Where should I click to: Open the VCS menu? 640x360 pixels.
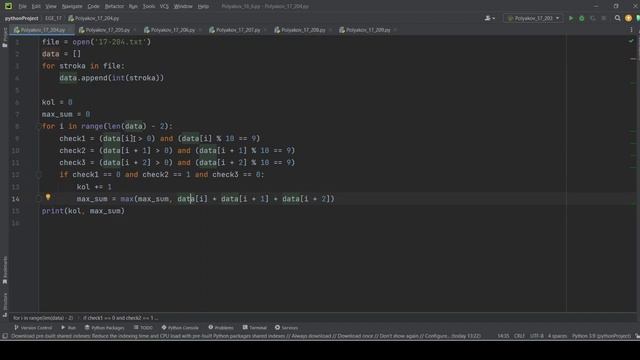[x=164, y=7]
